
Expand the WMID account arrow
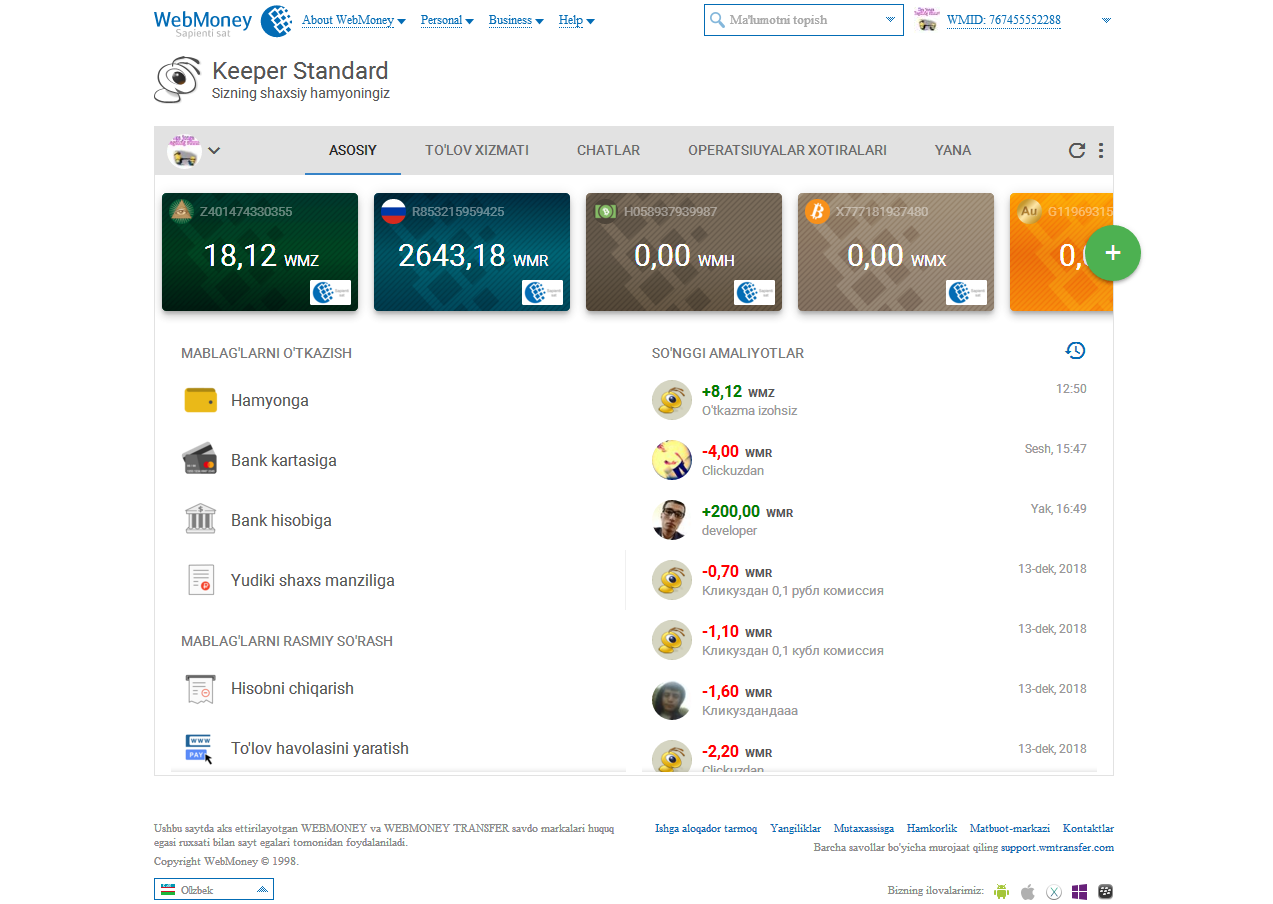point(1106,20)
